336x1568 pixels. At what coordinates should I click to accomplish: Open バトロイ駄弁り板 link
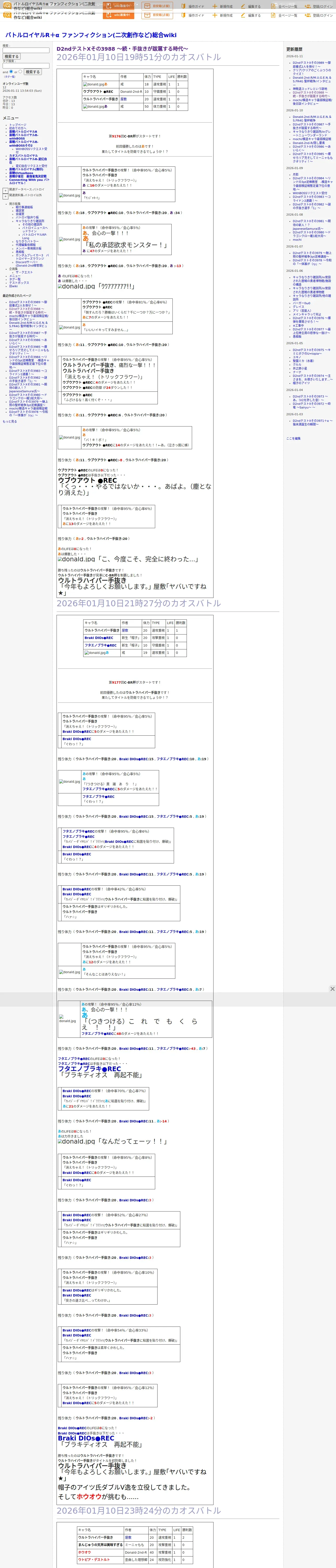pos(27,217)
